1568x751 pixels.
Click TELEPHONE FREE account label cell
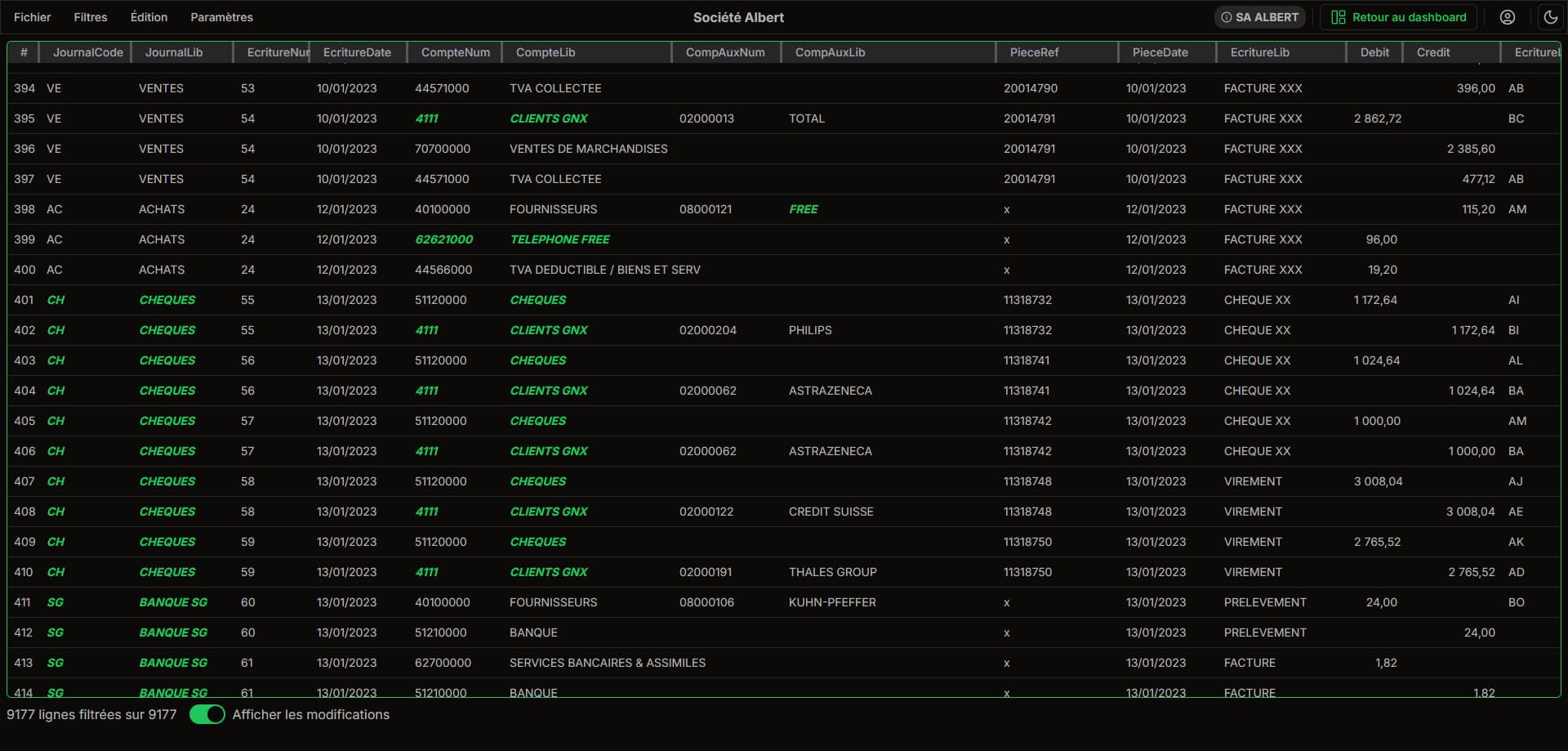click(559, 239)
